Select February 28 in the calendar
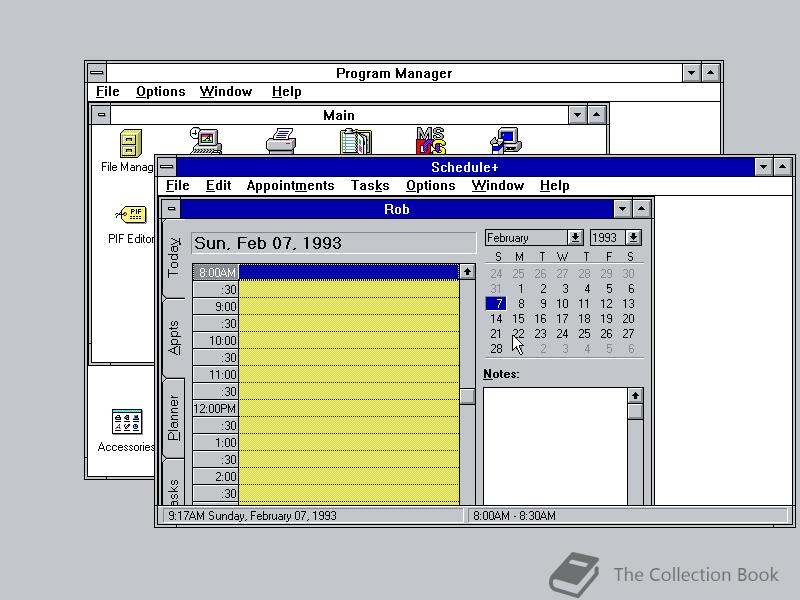 (496, 349)
